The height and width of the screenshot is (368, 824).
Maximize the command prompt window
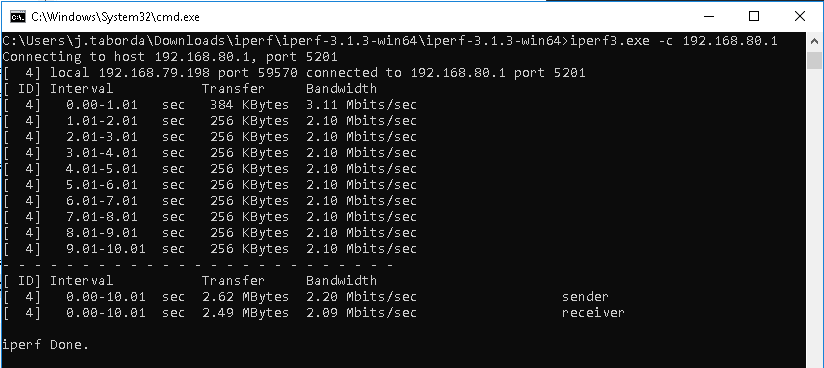tap(754, 16)
